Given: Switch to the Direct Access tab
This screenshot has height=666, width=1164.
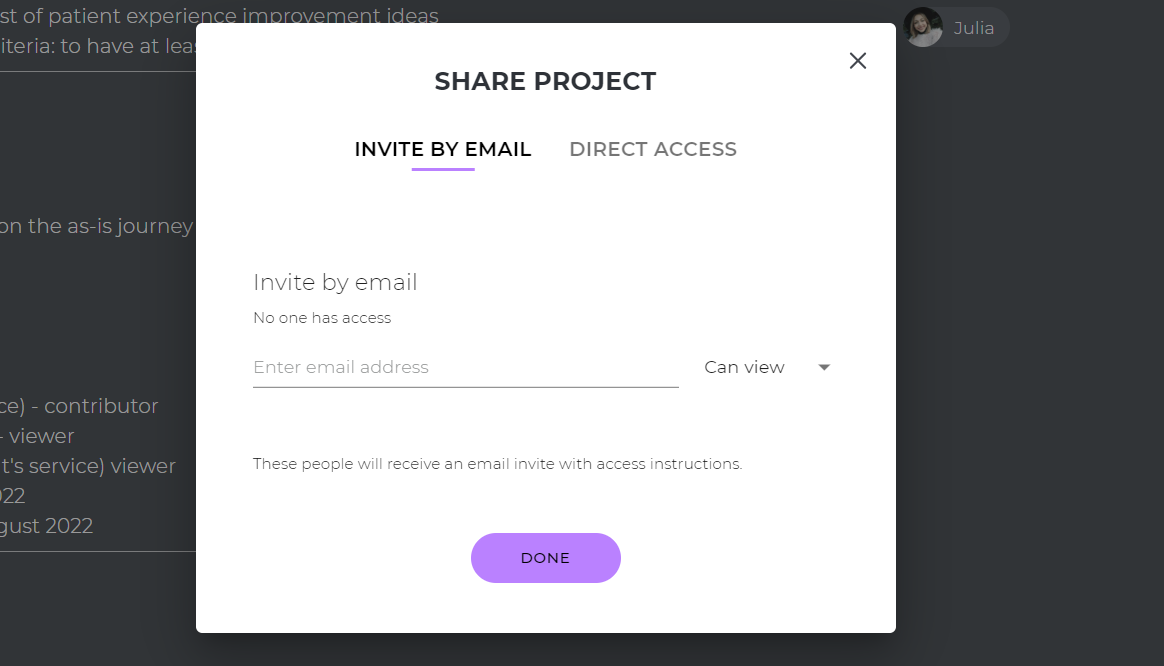Looking at the screenshot, I should click(x=653, y=149).
